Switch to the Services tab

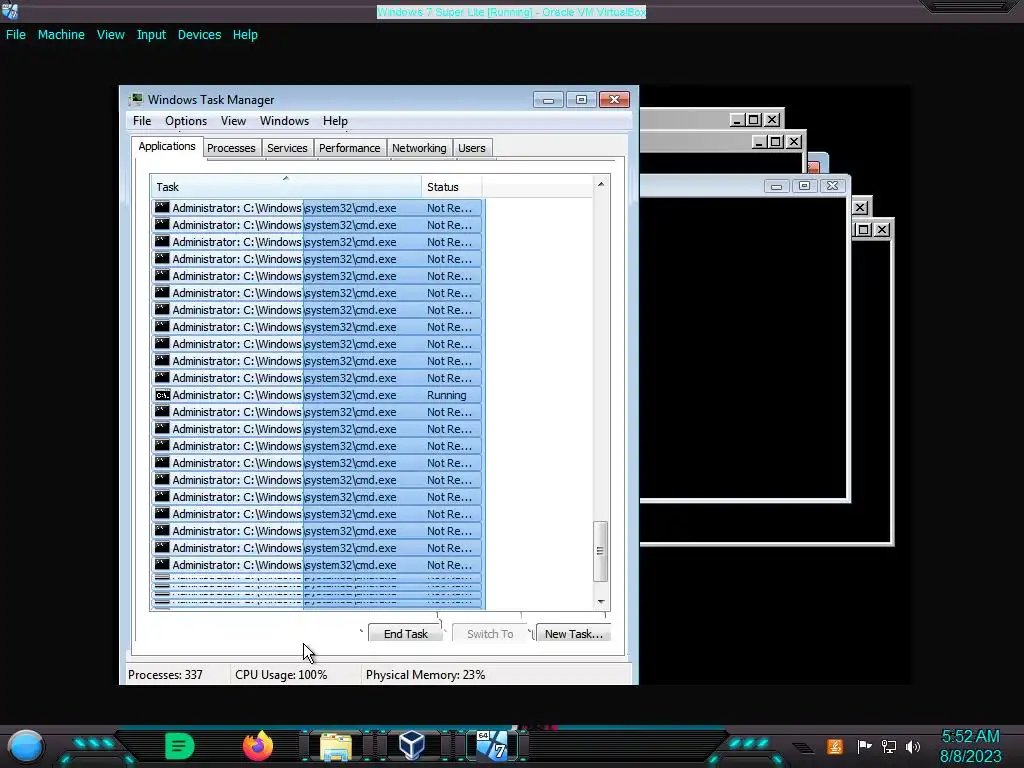tap(287, 148)
